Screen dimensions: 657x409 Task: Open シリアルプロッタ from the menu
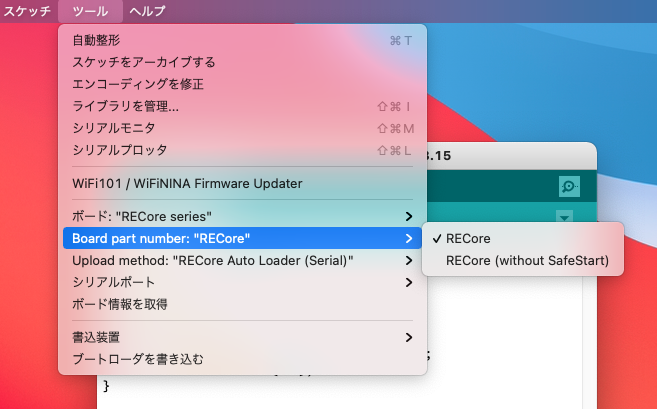coord(242,150)
